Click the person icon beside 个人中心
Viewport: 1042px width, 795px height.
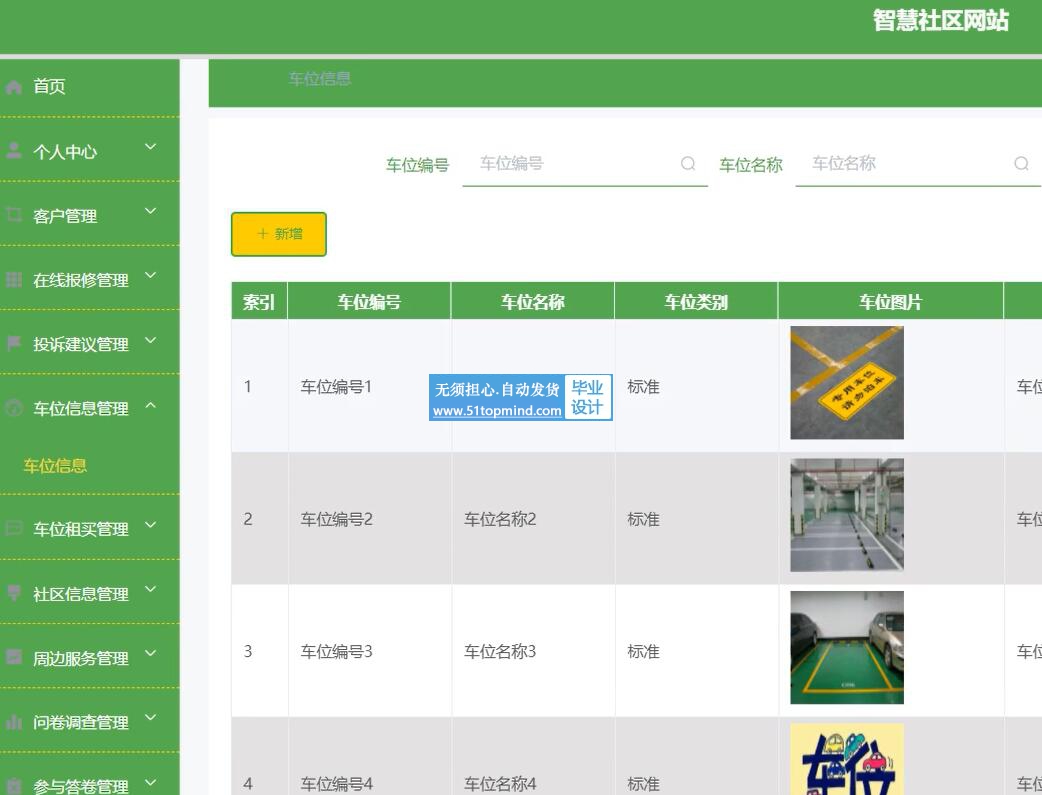[x=13, y=151]
